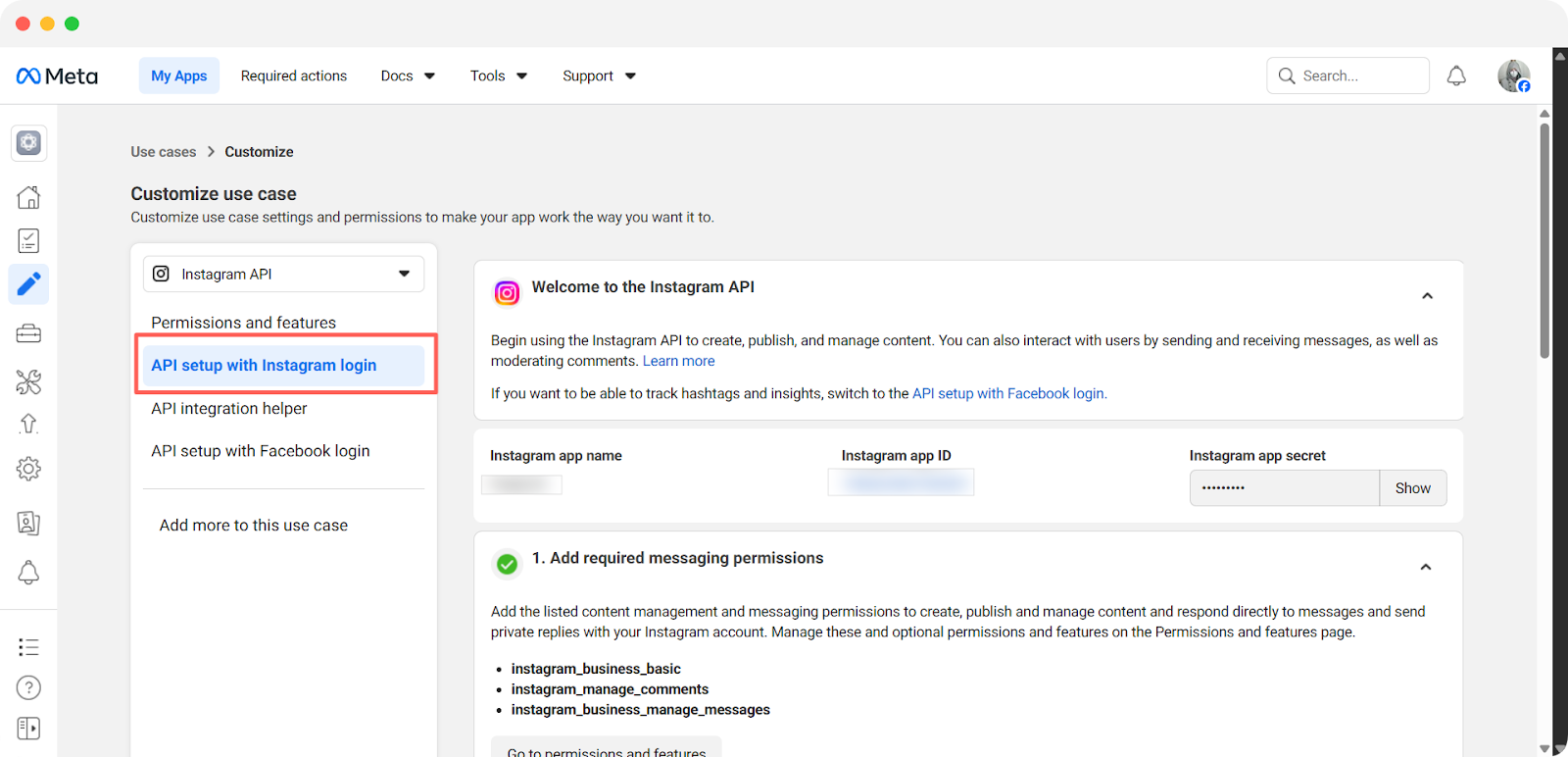Select API setup with Facebook login item

coord(261,451)
